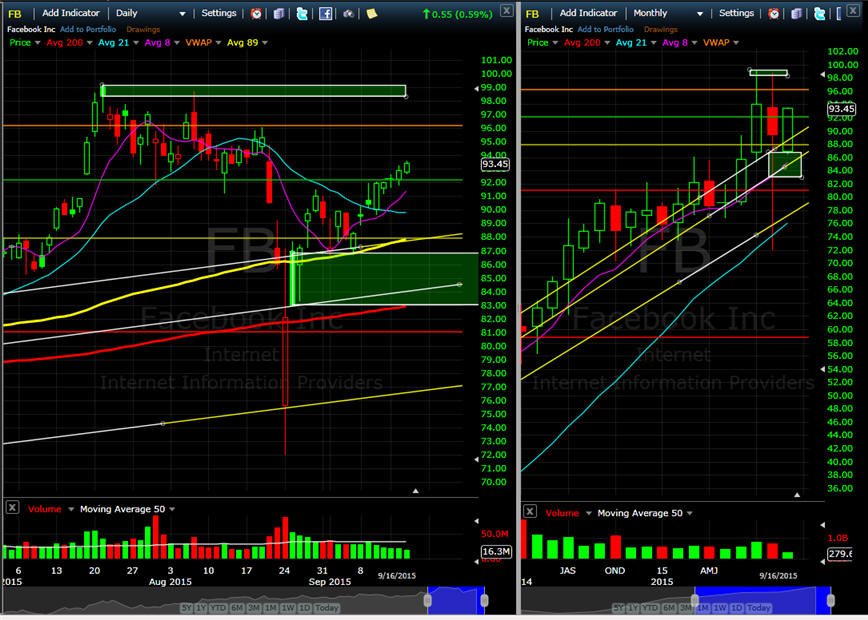Viewport: 868px width, 620px height.
Task: Open Settings in the Monthly chart
Action: click(x=736, y=13)
